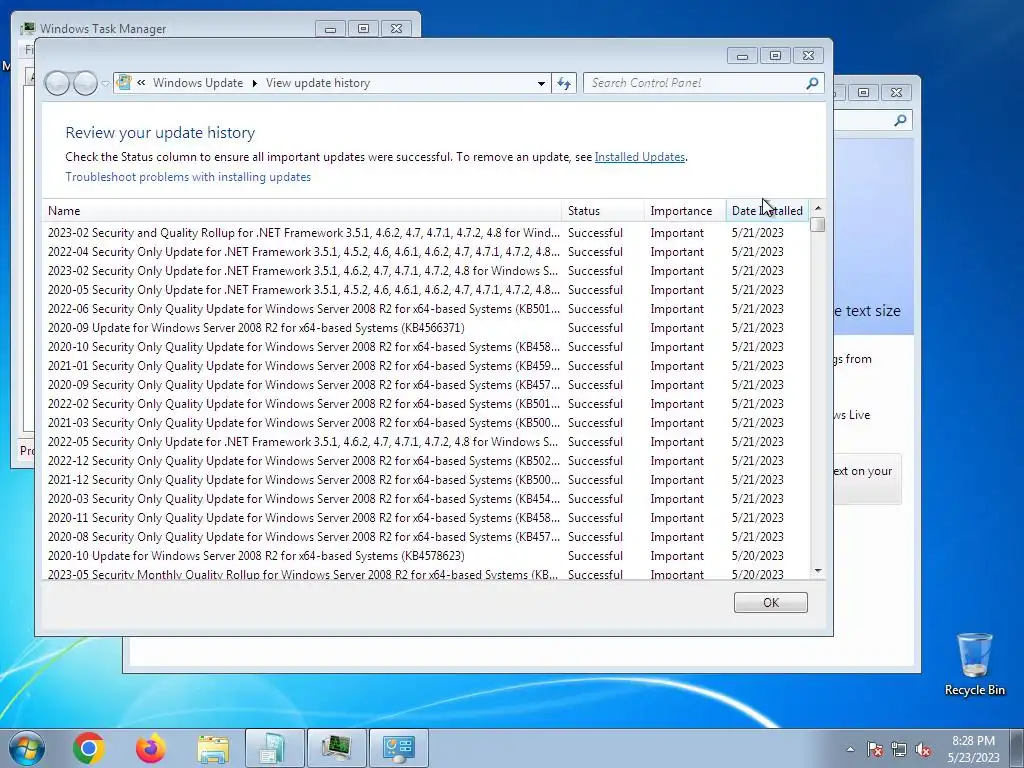The height and width of the screenshot is (768, 1024).
Task: Select the 2020-03 Security Only Quality Update row
Action: point(426,498)
